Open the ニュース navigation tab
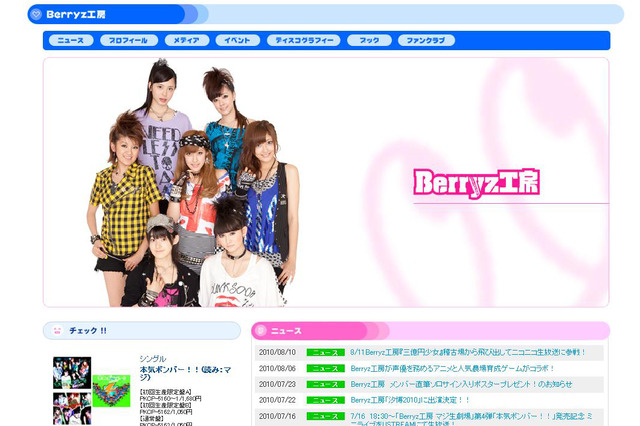Screen dimensions: 640x426 coord(71,40)
